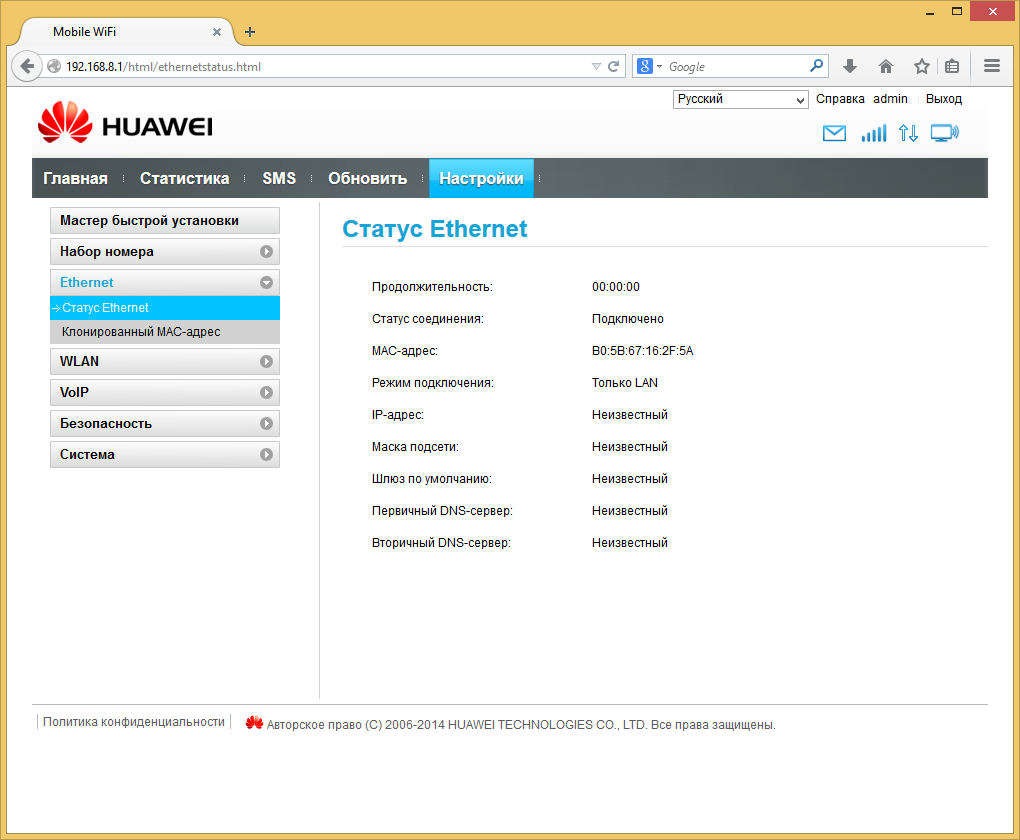Click the Только LAN value
The height and width of the screenshot is (840, 1020).
[x=624, y=383]
